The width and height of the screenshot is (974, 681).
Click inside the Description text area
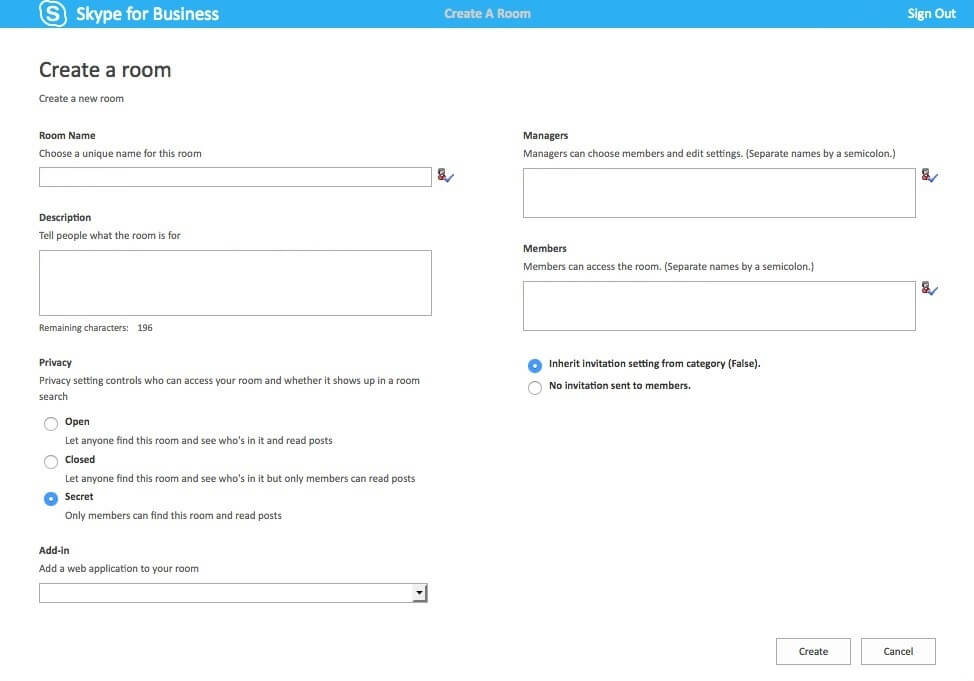[x=235, y=283]
